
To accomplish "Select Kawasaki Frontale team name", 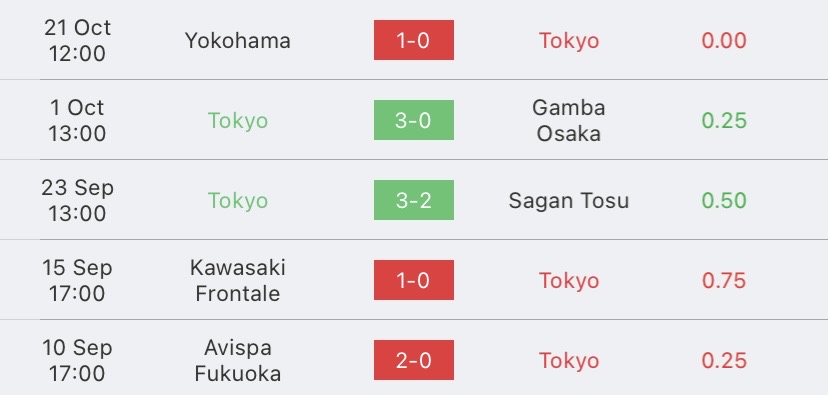I will point(238,280).
